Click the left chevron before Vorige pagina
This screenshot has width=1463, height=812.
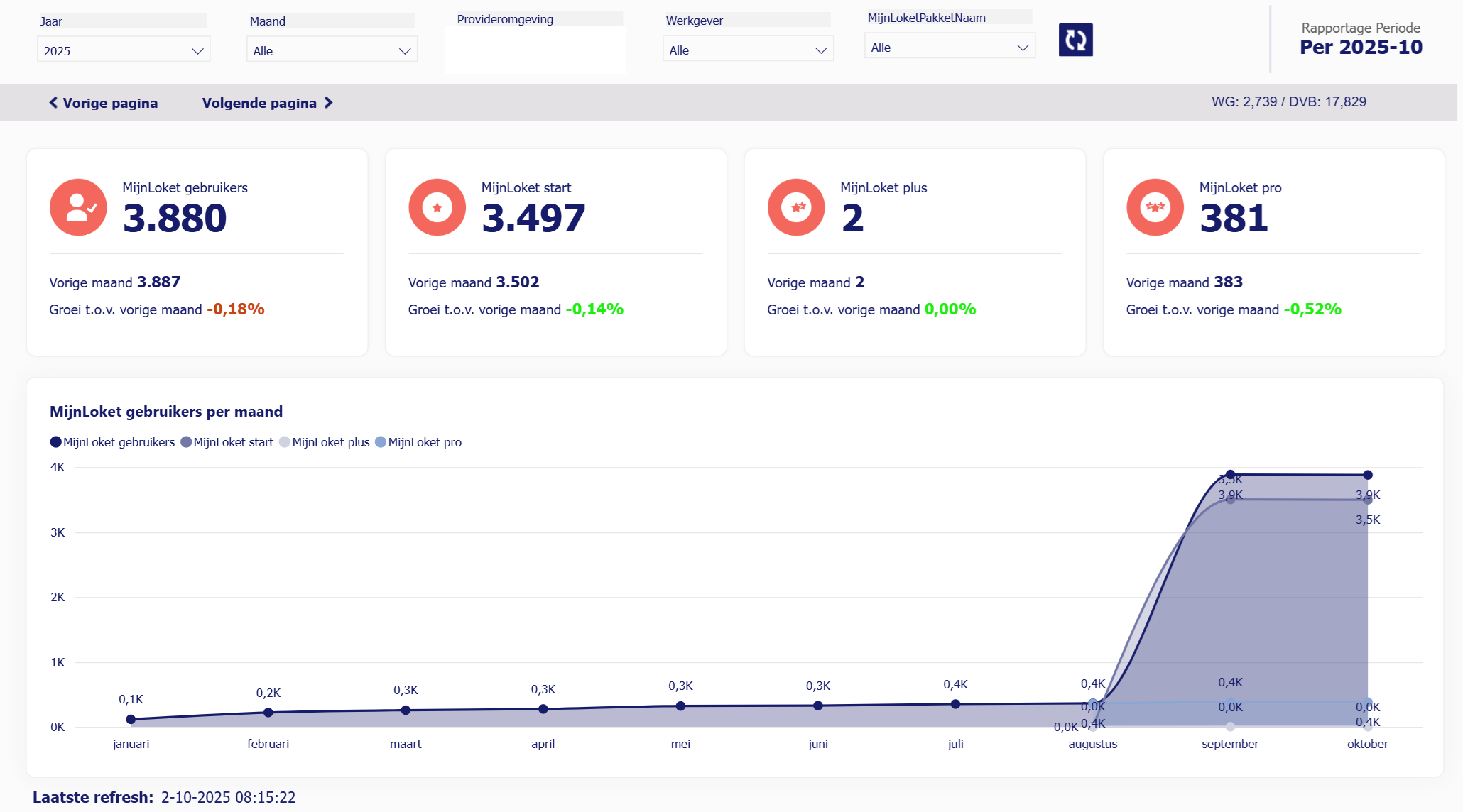[x=53, y=103]
